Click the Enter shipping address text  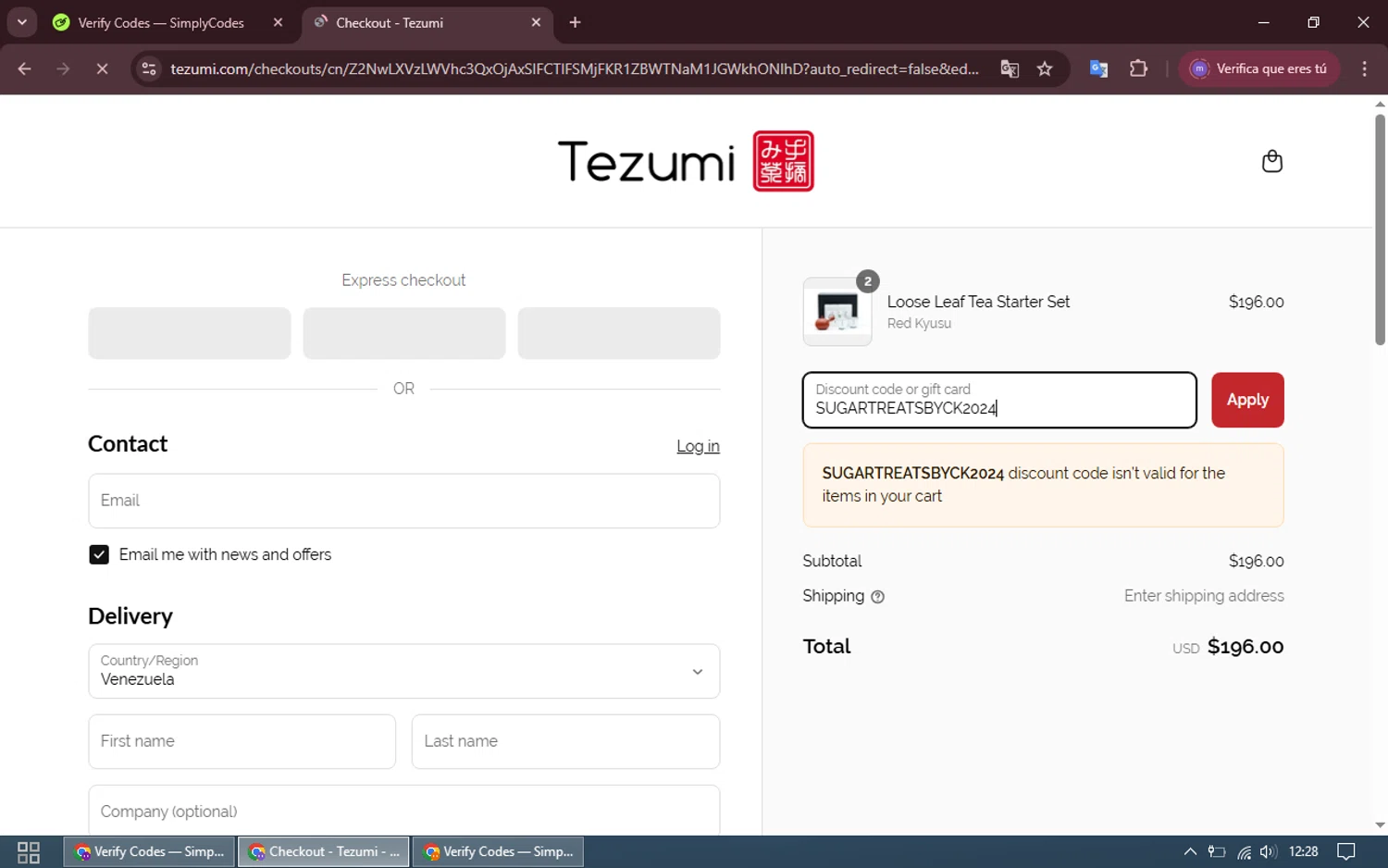1204,596
